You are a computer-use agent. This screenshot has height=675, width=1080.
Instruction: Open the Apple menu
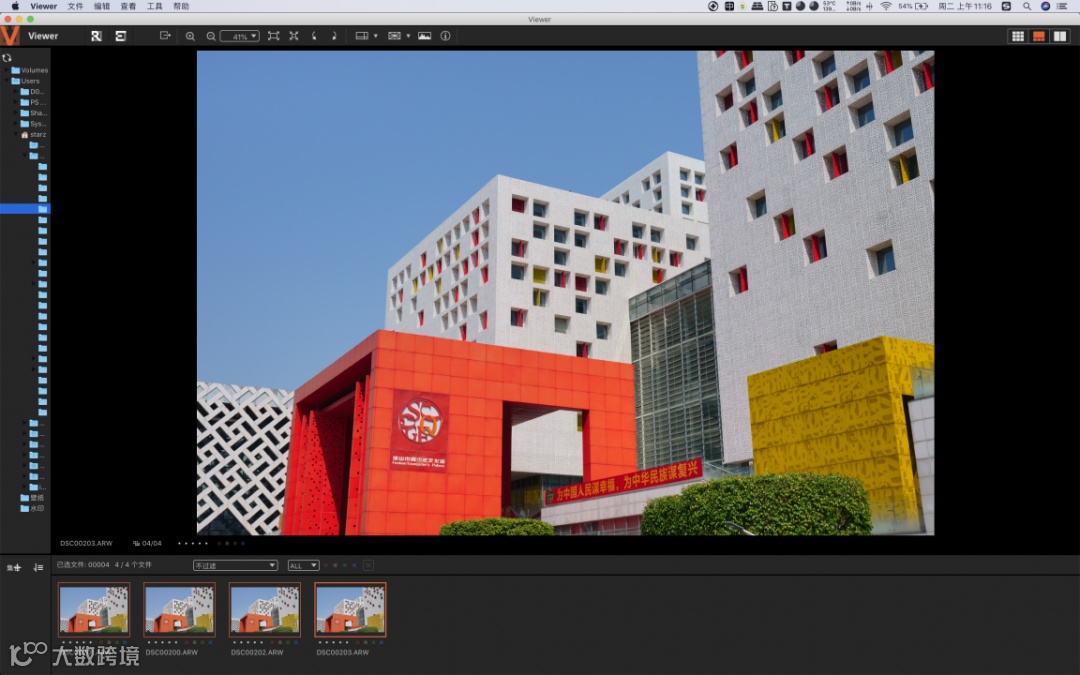(15, 6)
